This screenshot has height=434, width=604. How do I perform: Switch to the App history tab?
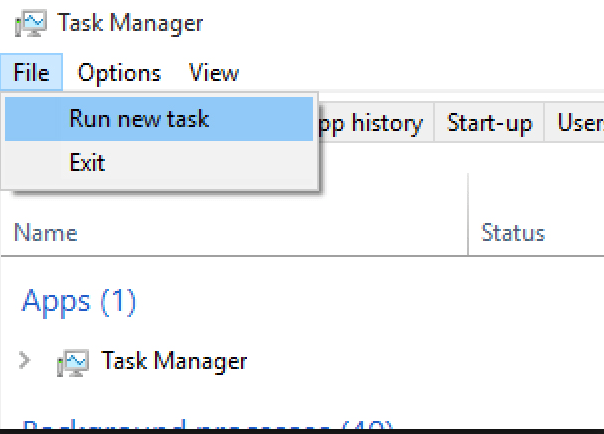(x=372, y=124)
